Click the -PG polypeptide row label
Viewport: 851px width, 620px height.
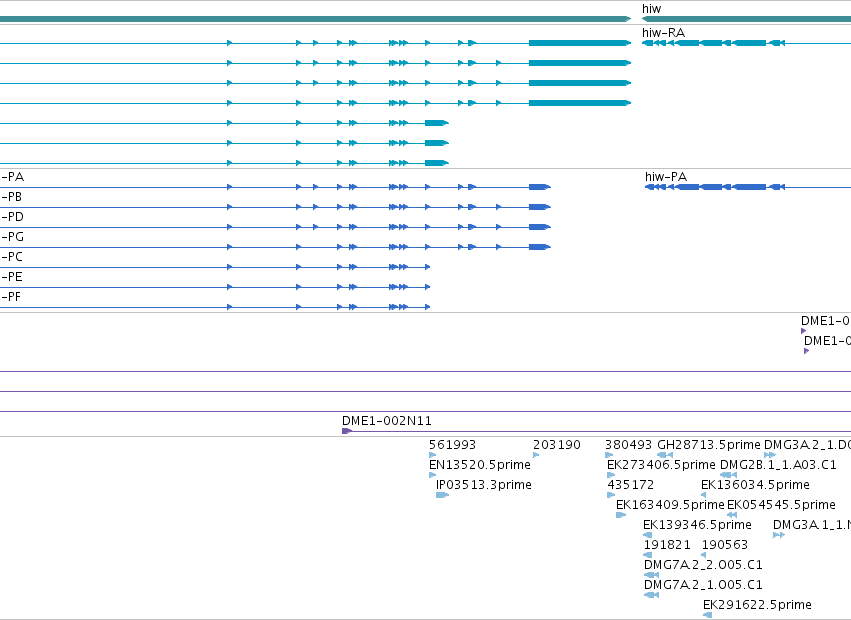[x=12, y=237]
